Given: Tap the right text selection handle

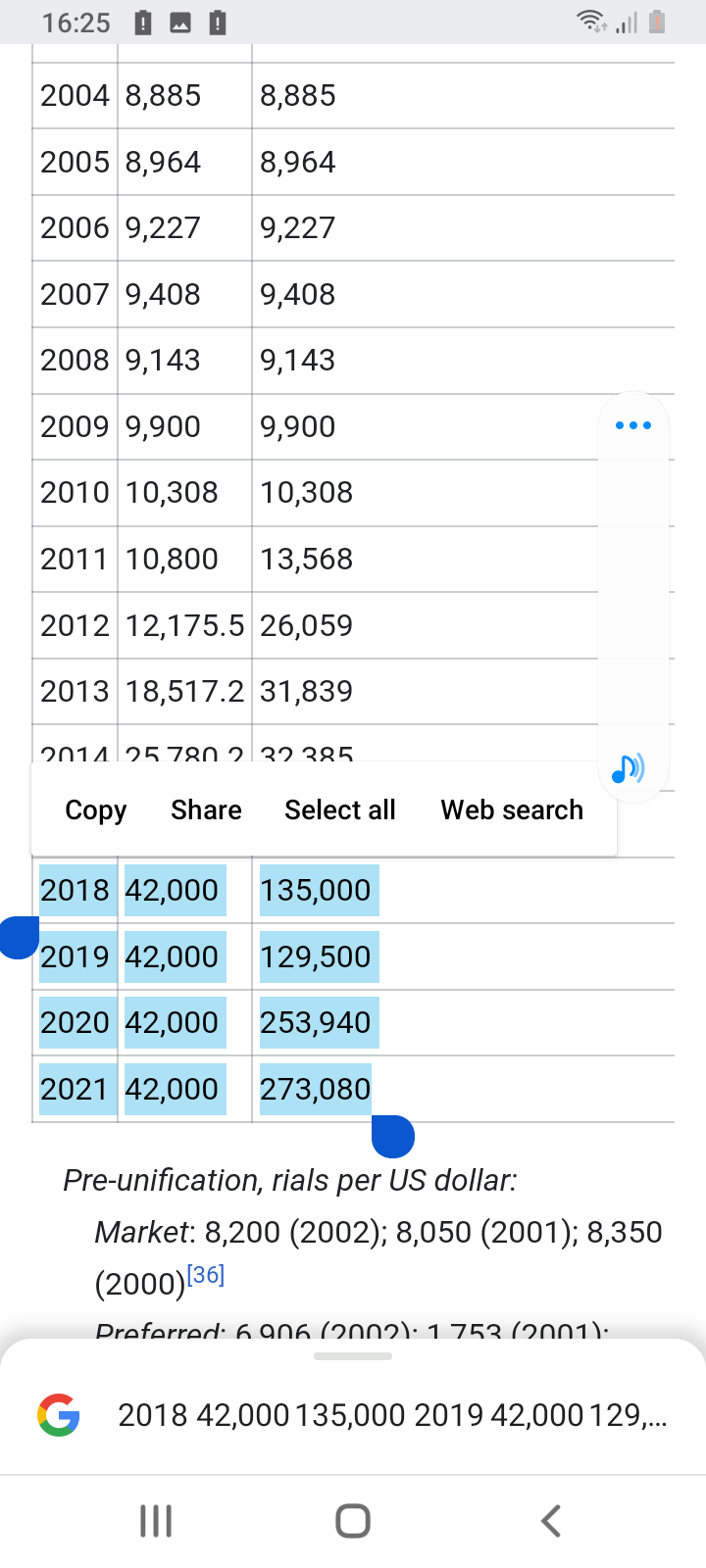Looking at the screenshot, I should pyautogui.click(x=393, y=1136).
